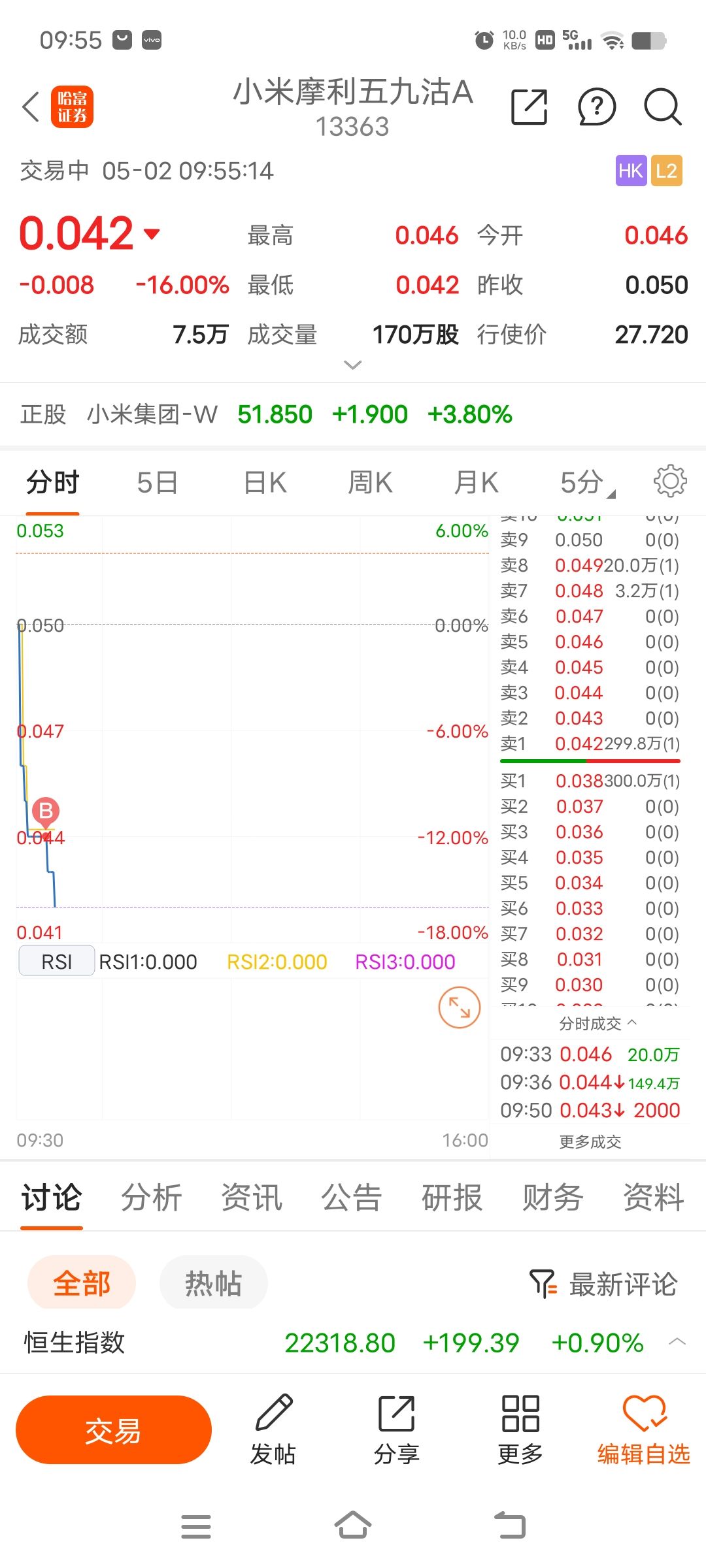Switch to the 日K chart tab

point(265,483)
